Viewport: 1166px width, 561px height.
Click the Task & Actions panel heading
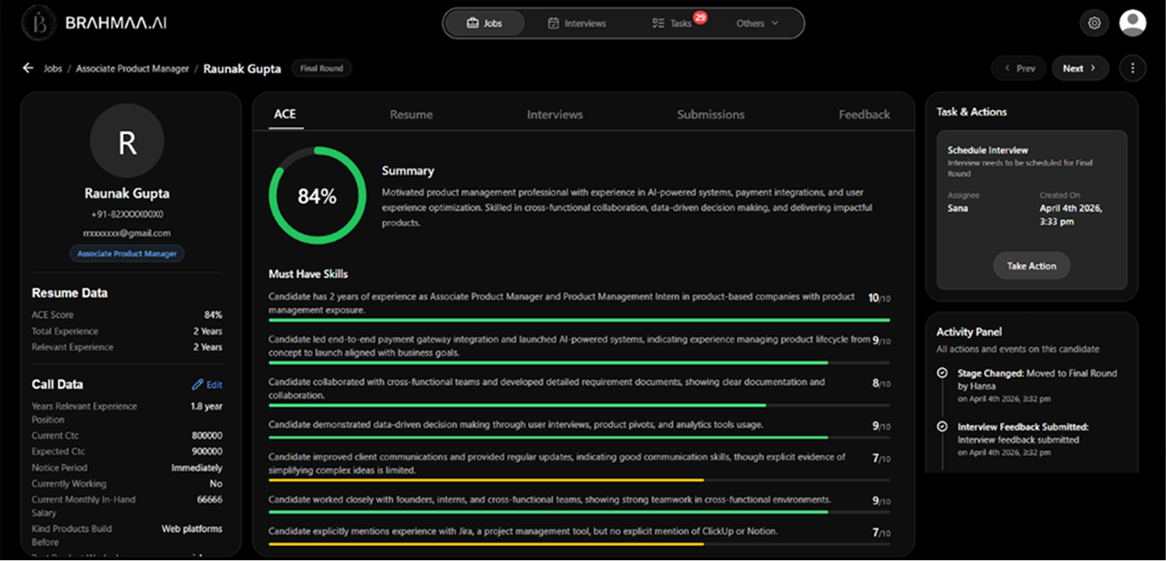(x=971, y=112)
